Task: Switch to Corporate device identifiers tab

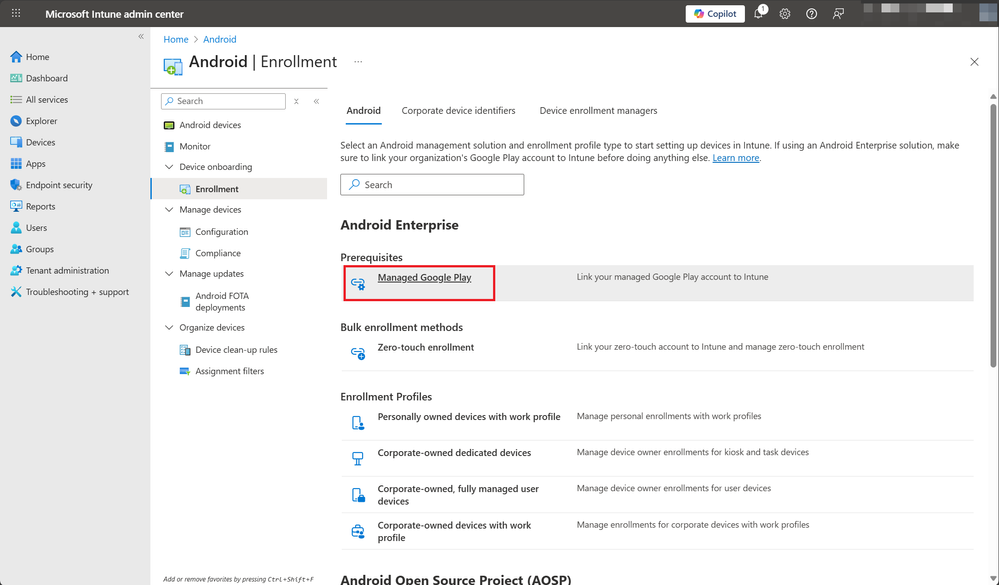Action: (458, 111)
